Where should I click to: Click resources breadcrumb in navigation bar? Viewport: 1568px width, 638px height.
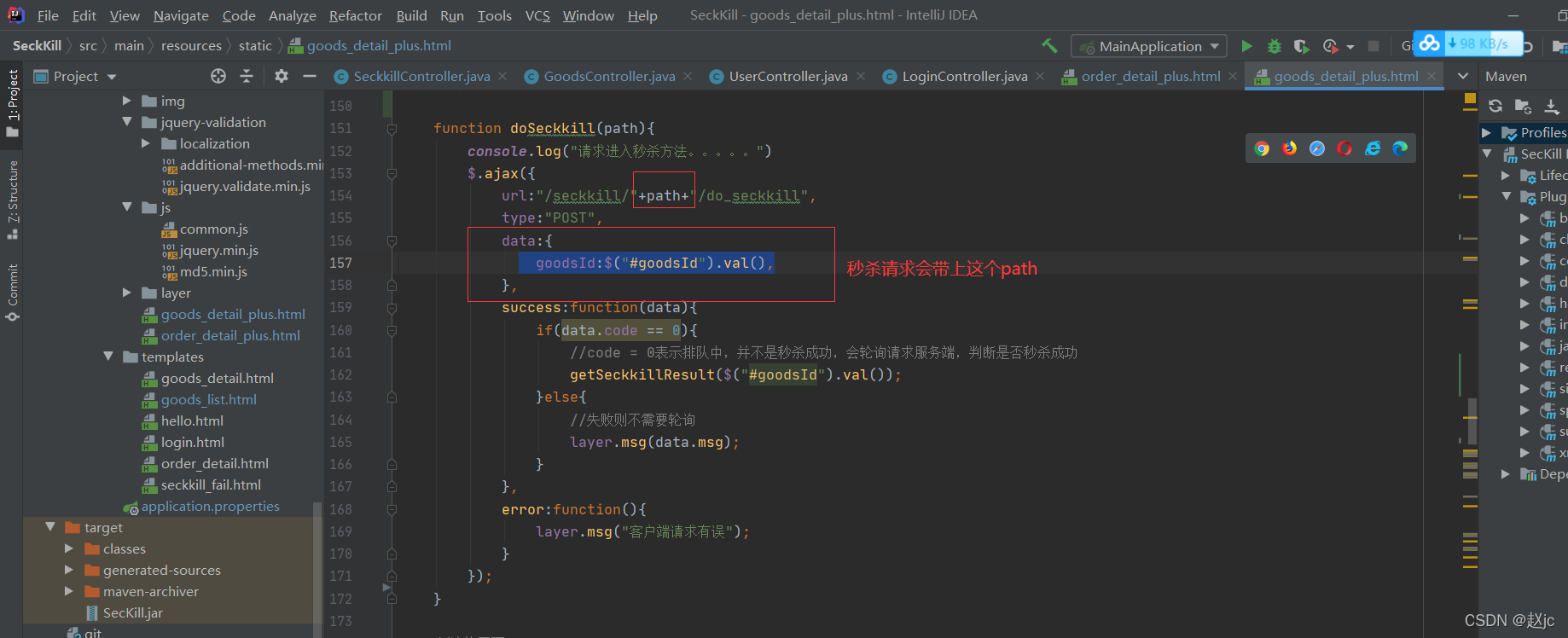tap(191, 45)
